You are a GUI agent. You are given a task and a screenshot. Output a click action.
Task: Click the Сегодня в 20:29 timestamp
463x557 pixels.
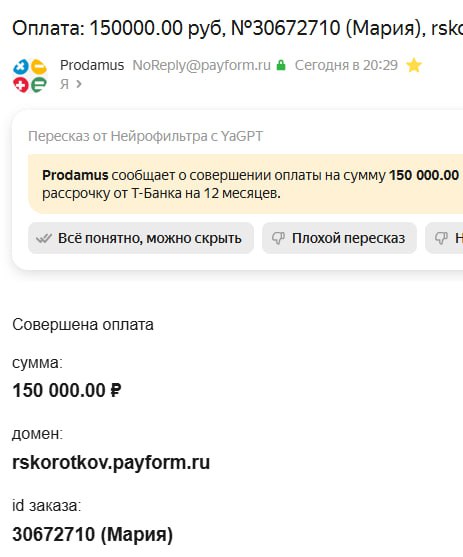point(346,65)
